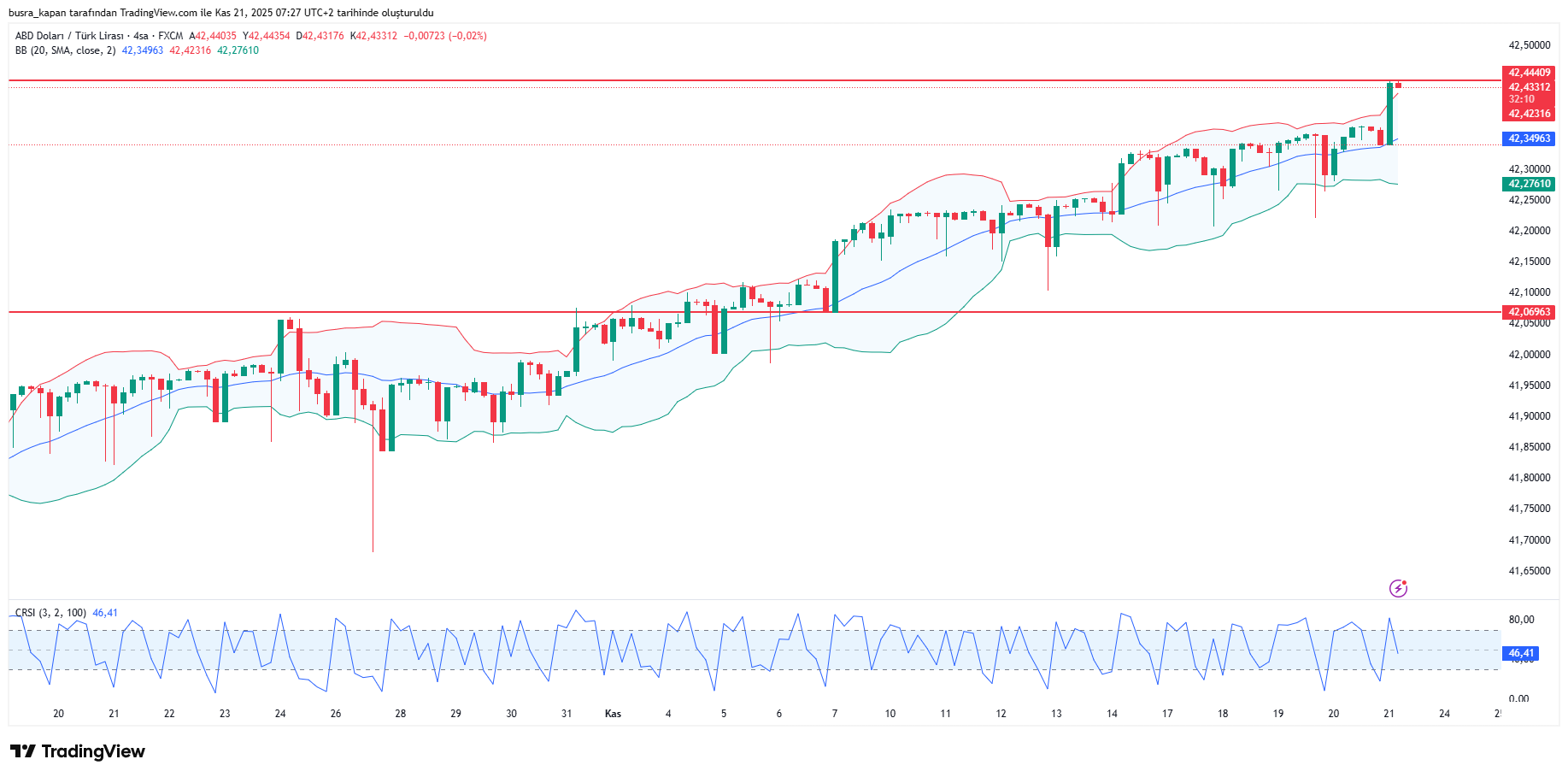Click the red 42,44409 price label
Screen dimensions: 1568x777
[x=1529, y=73]
